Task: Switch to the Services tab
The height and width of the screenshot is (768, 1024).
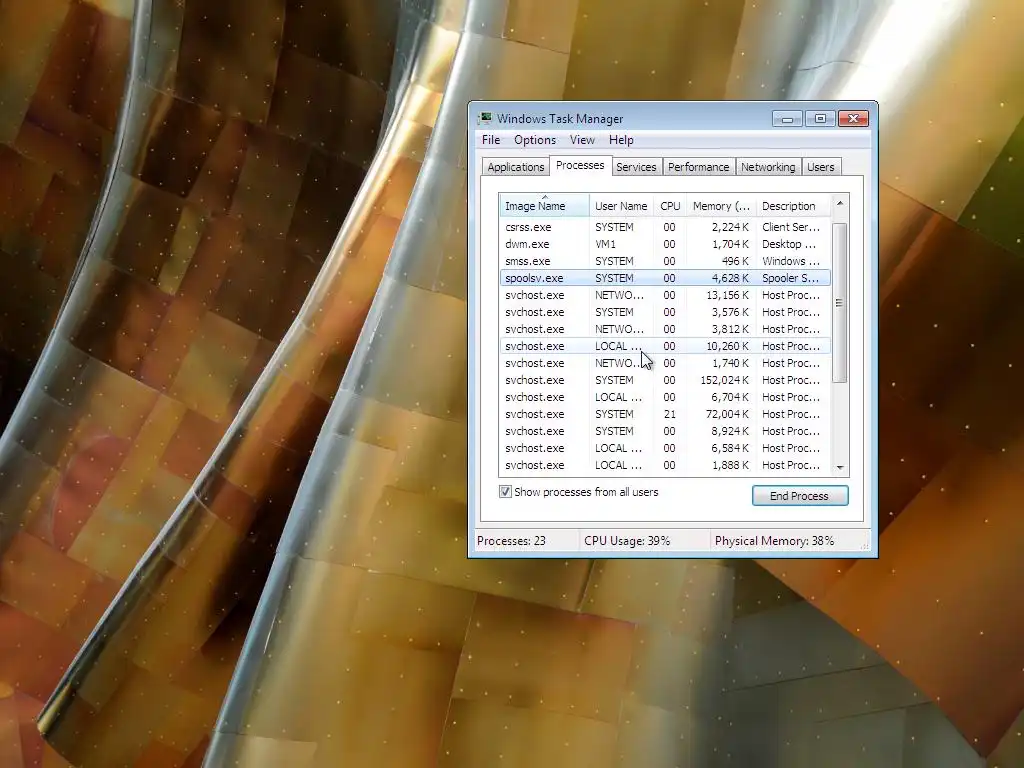Action: pyautogui.click(x=636, y=167)
